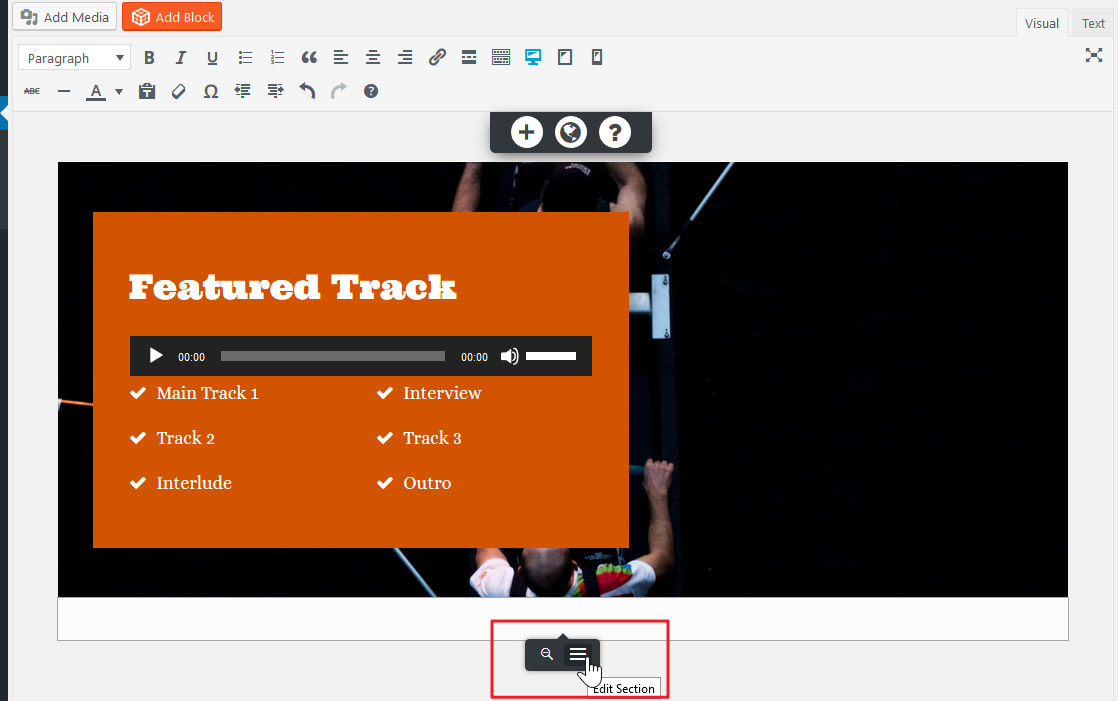1118x701 pixels.
Task: Toggle bold formatting
Action: point(149,58)
